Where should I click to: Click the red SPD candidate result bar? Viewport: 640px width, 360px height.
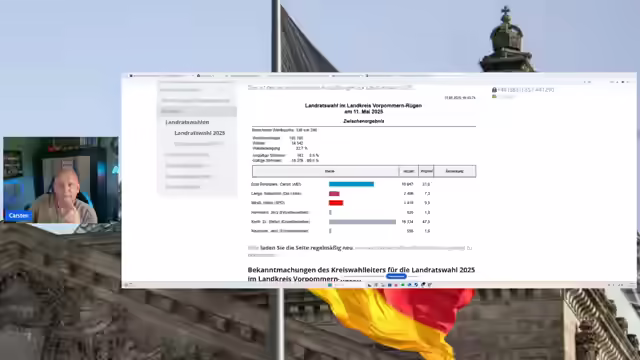(336, 203)
